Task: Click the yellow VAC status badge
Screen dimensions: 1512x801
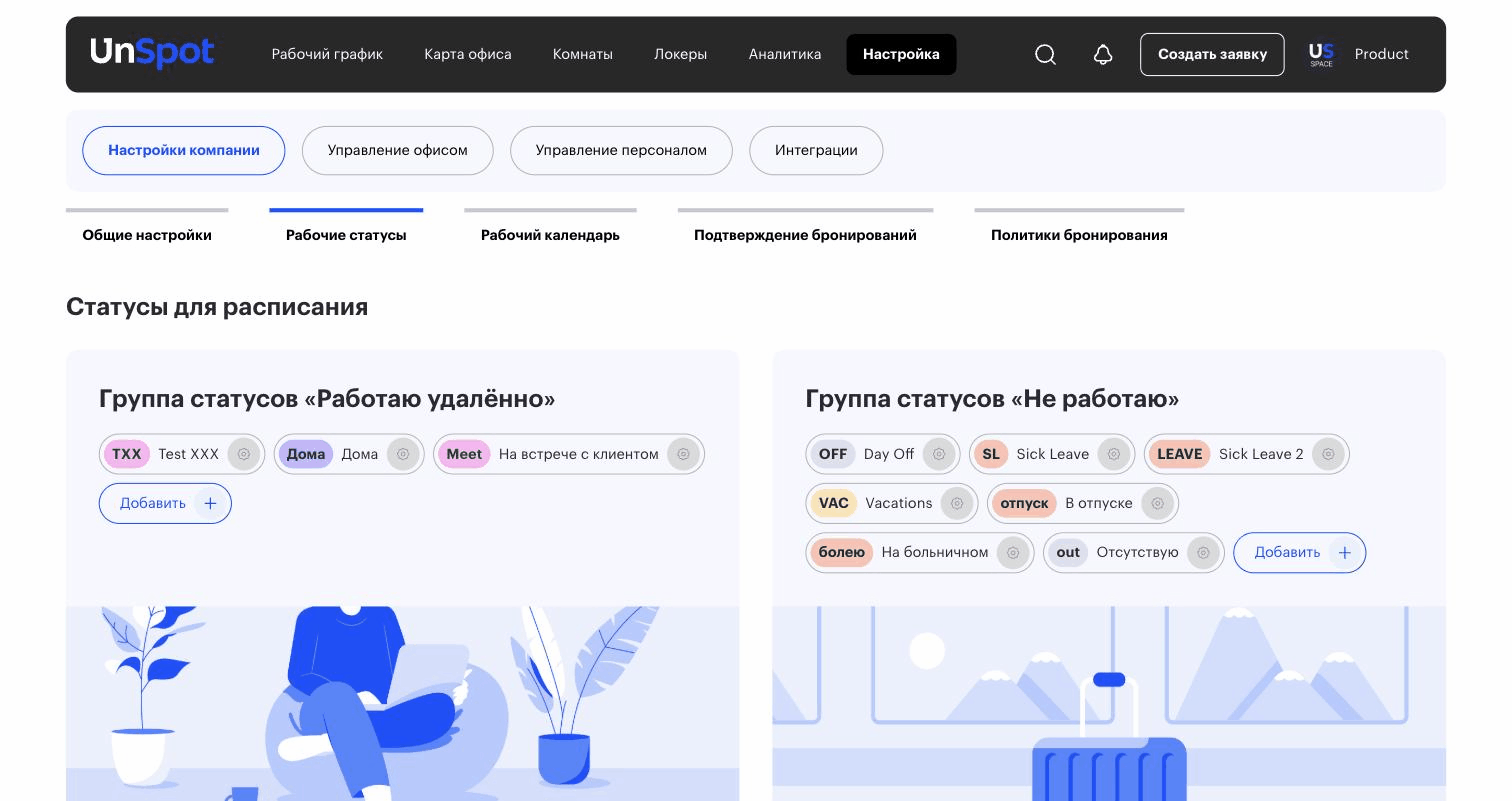Action: [834, 503]
